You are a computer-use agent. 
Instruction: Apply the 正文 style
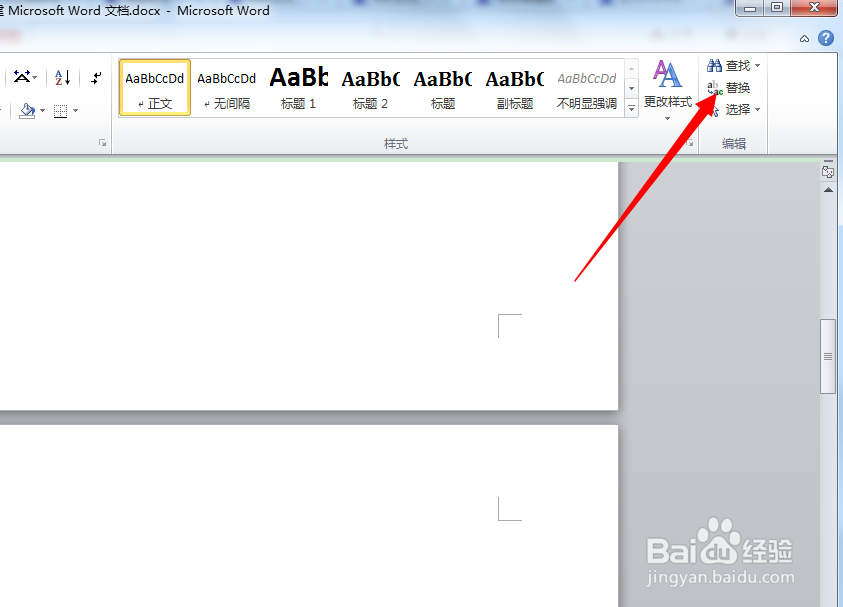coord(154,87)
